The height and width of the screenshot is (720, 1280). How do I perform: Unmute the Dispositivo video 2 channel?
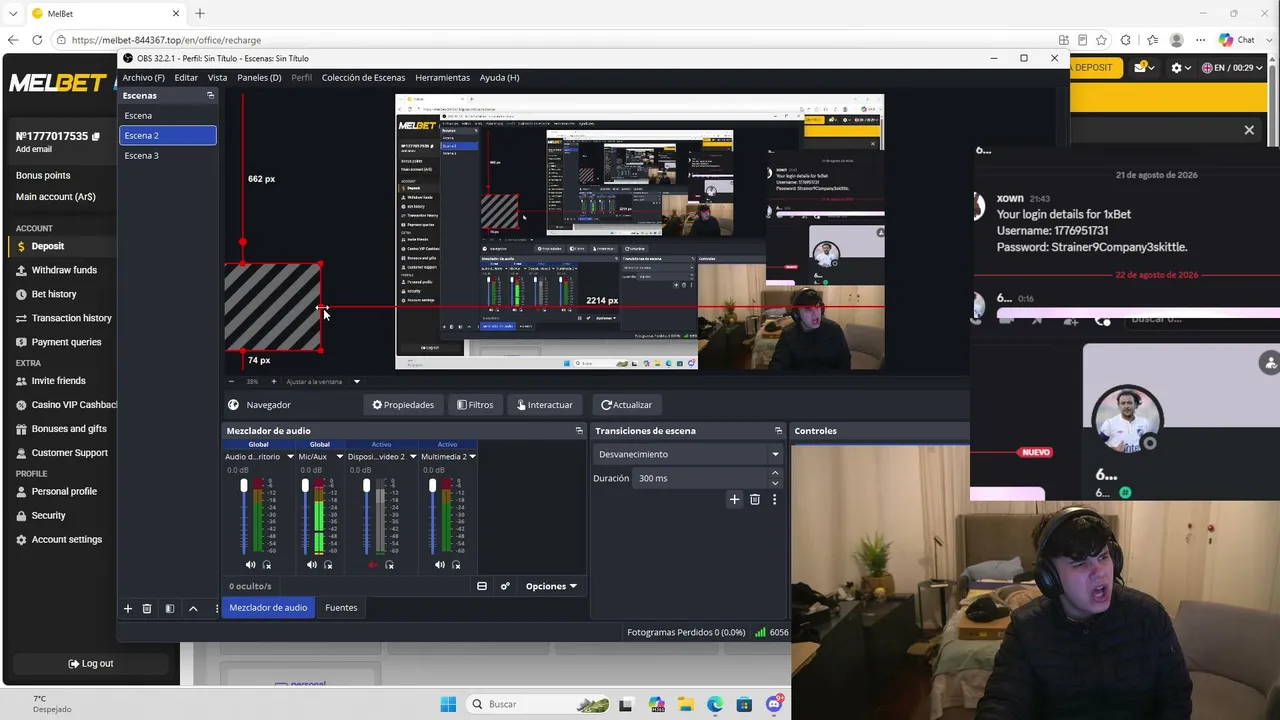point(374,565)
